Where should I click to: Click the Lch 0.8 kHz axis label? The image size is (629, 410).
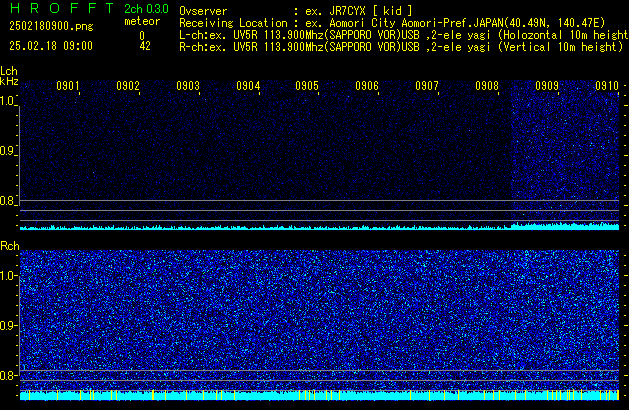[8, 201]
